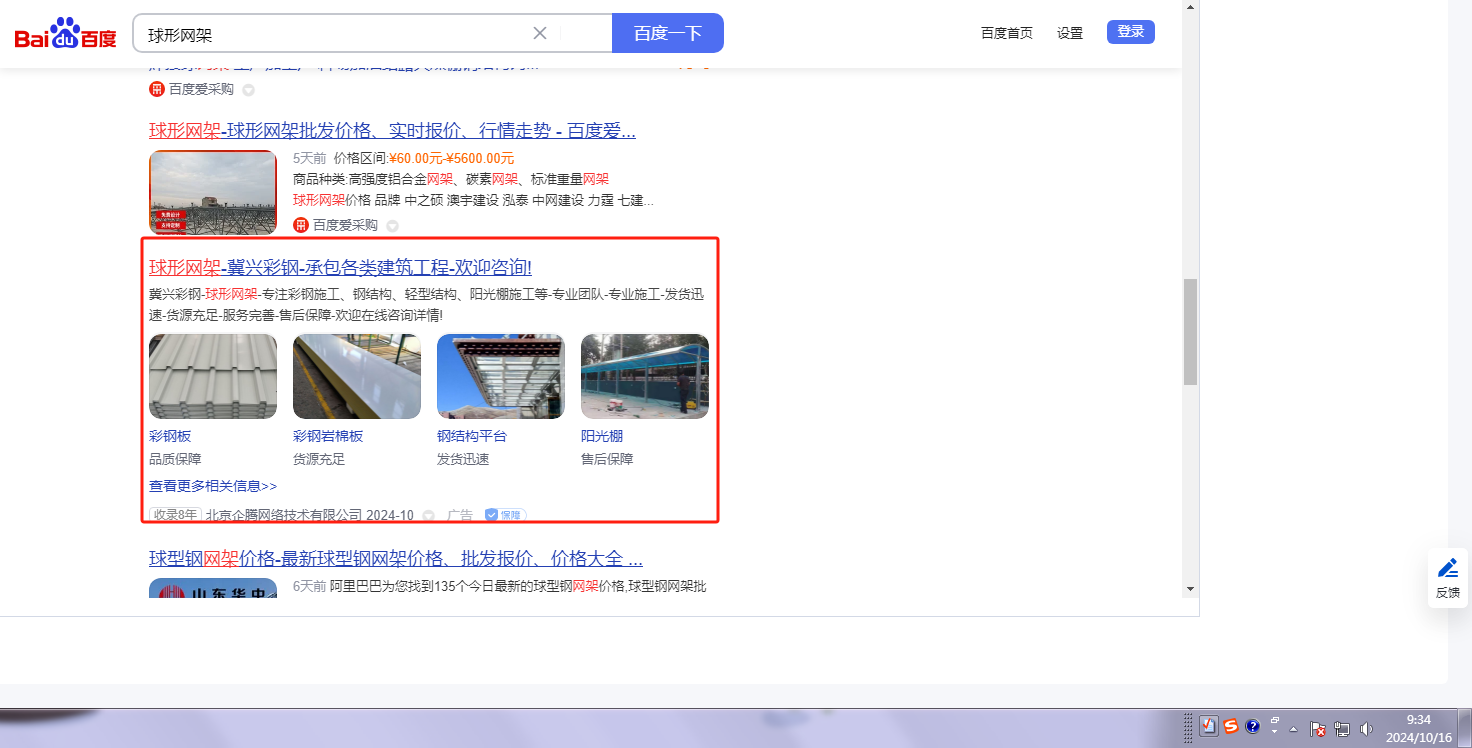
Task: Click the 6天前 timestamp
Action: [x=309, y=586]
